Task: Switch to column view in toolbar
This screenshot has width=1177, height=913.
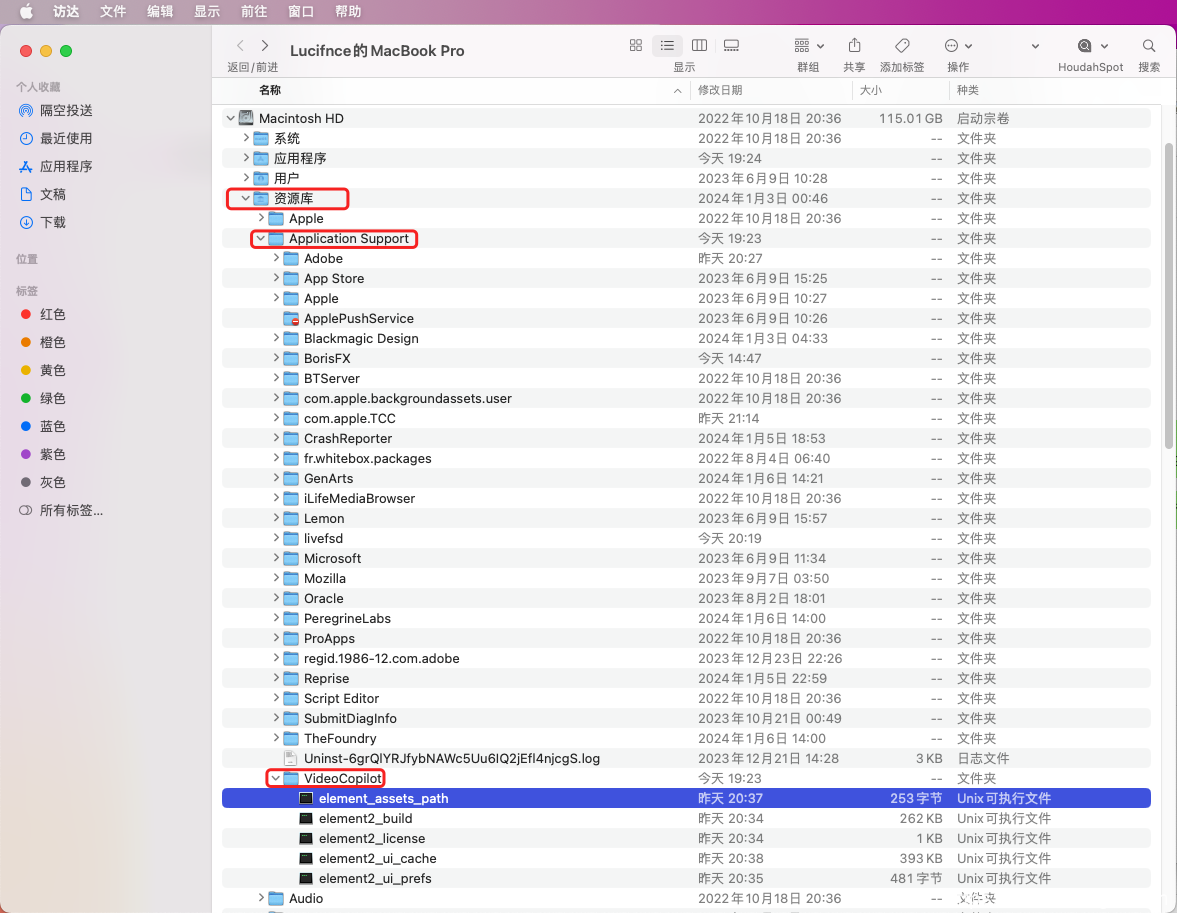Action: pyautogui.click(x=699, y=46)
